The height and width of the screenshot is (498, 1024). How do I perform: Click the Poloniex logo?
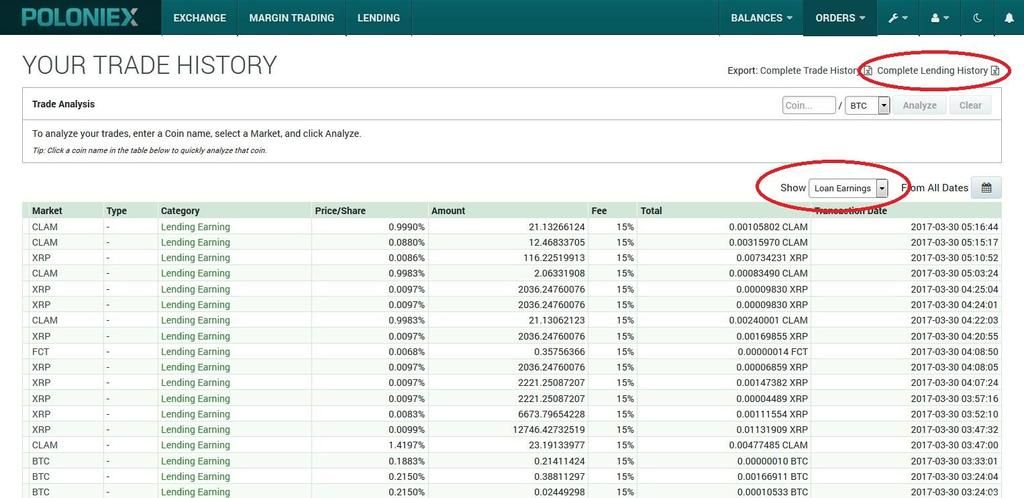click(x=79, y=17)
